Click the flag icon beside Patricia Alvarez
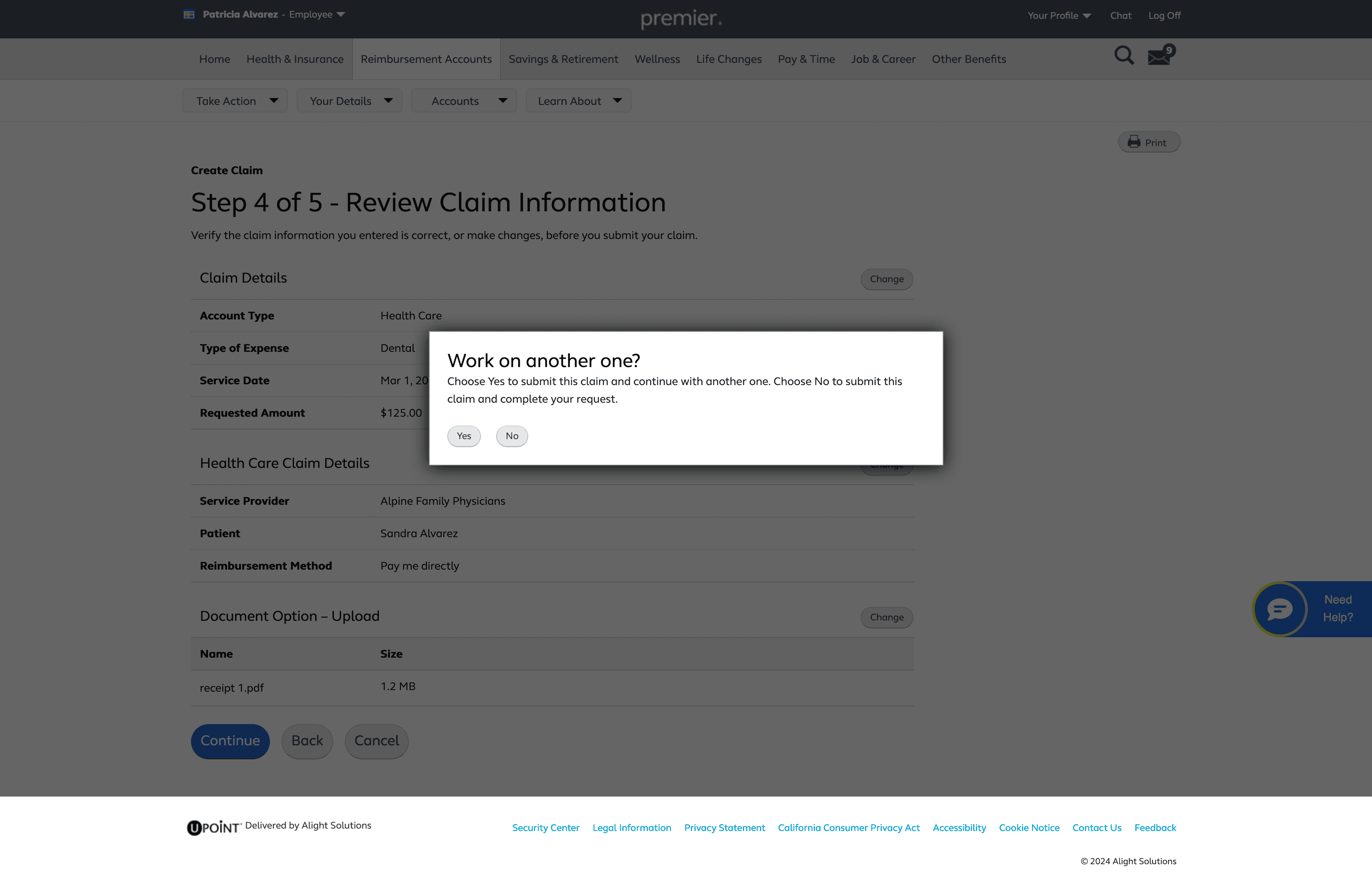 [189, 14]
